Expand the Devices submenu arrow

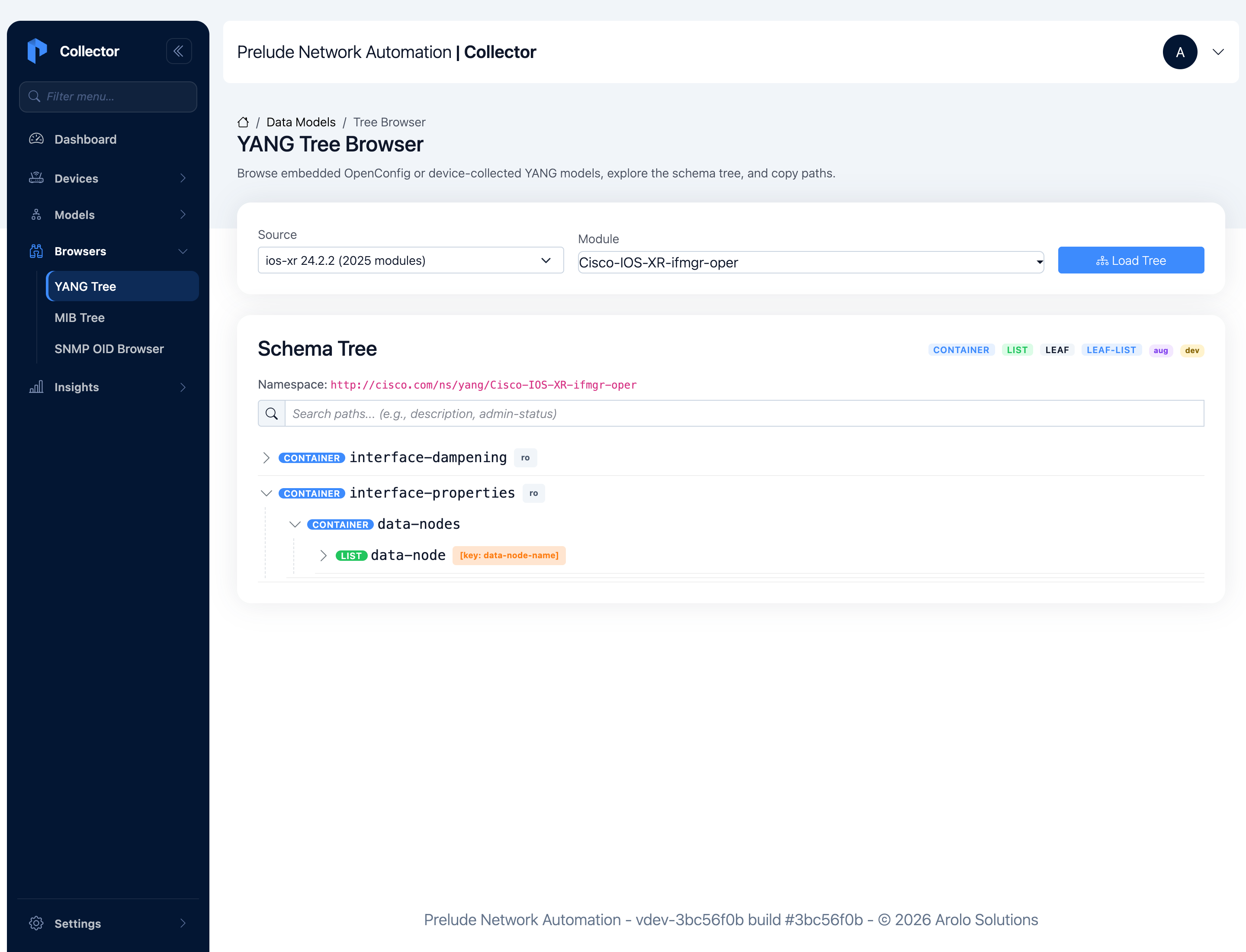(x=183, y=178)
